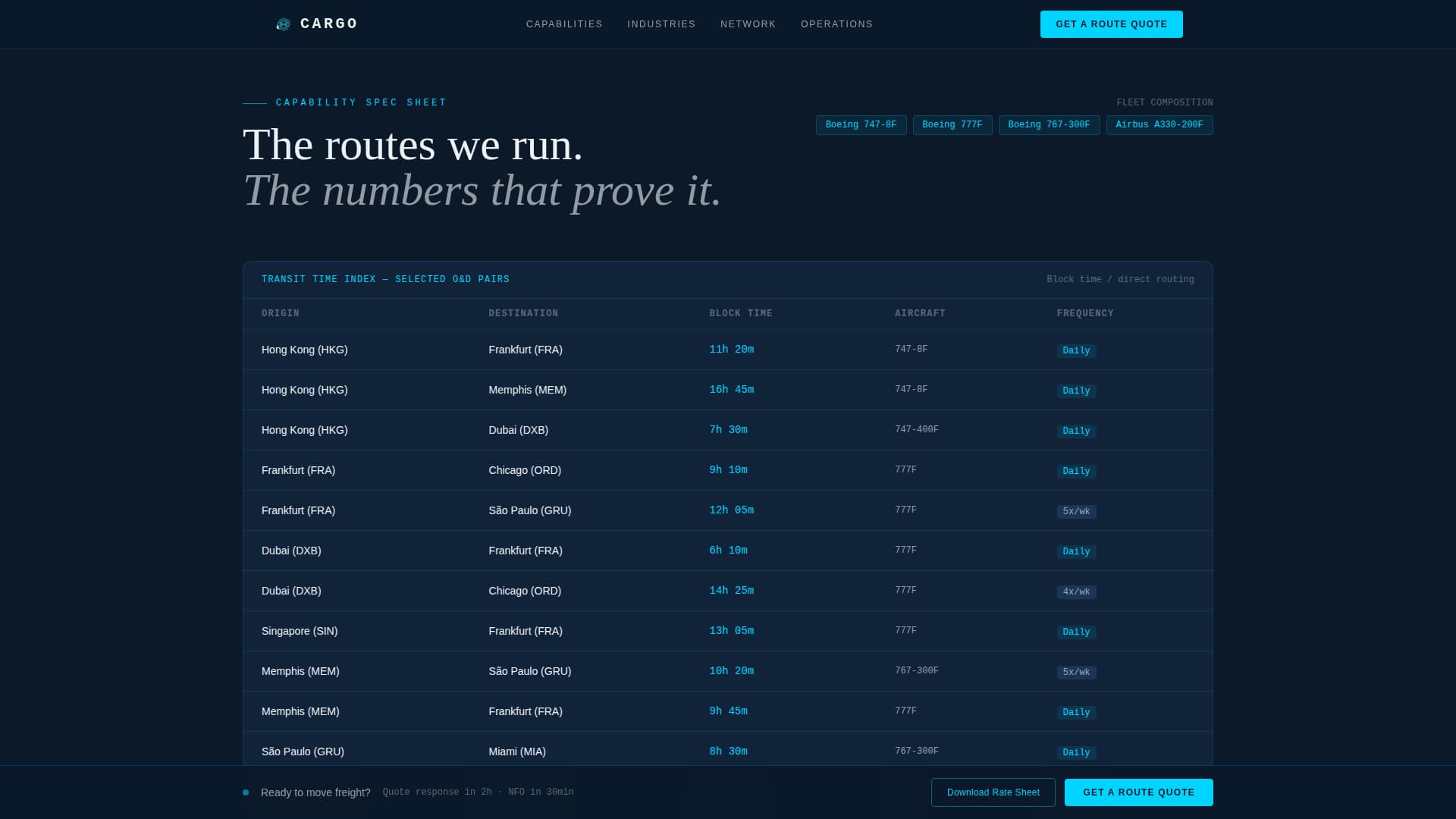
Task: Select the Boeing 777F fleet chip
Action: click(952, 124)
